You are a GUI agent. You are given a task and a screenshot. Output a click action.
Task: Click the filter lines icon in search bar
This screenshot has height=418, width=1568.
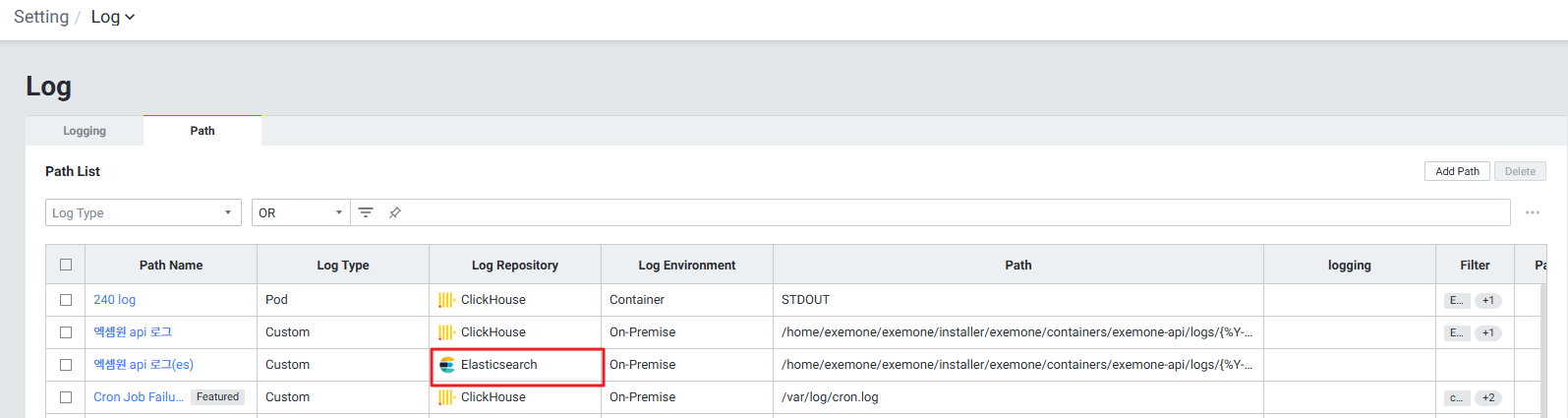[x=366, y=212]
